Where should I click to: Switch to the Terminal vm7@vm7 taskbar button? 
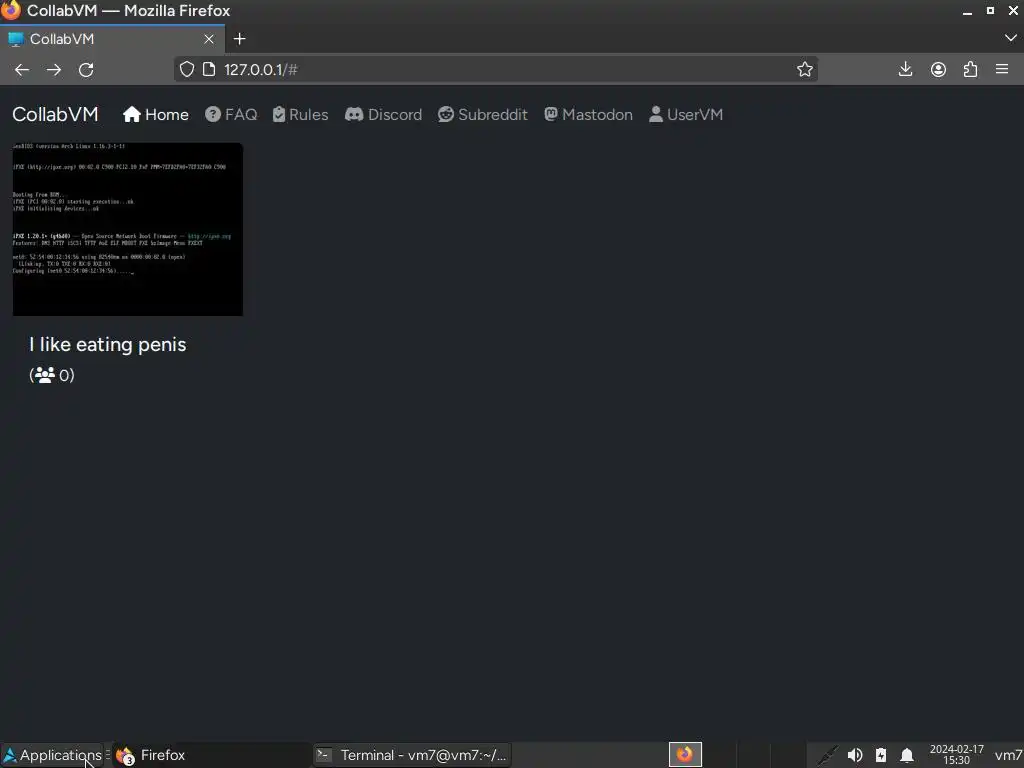(411, 755)
